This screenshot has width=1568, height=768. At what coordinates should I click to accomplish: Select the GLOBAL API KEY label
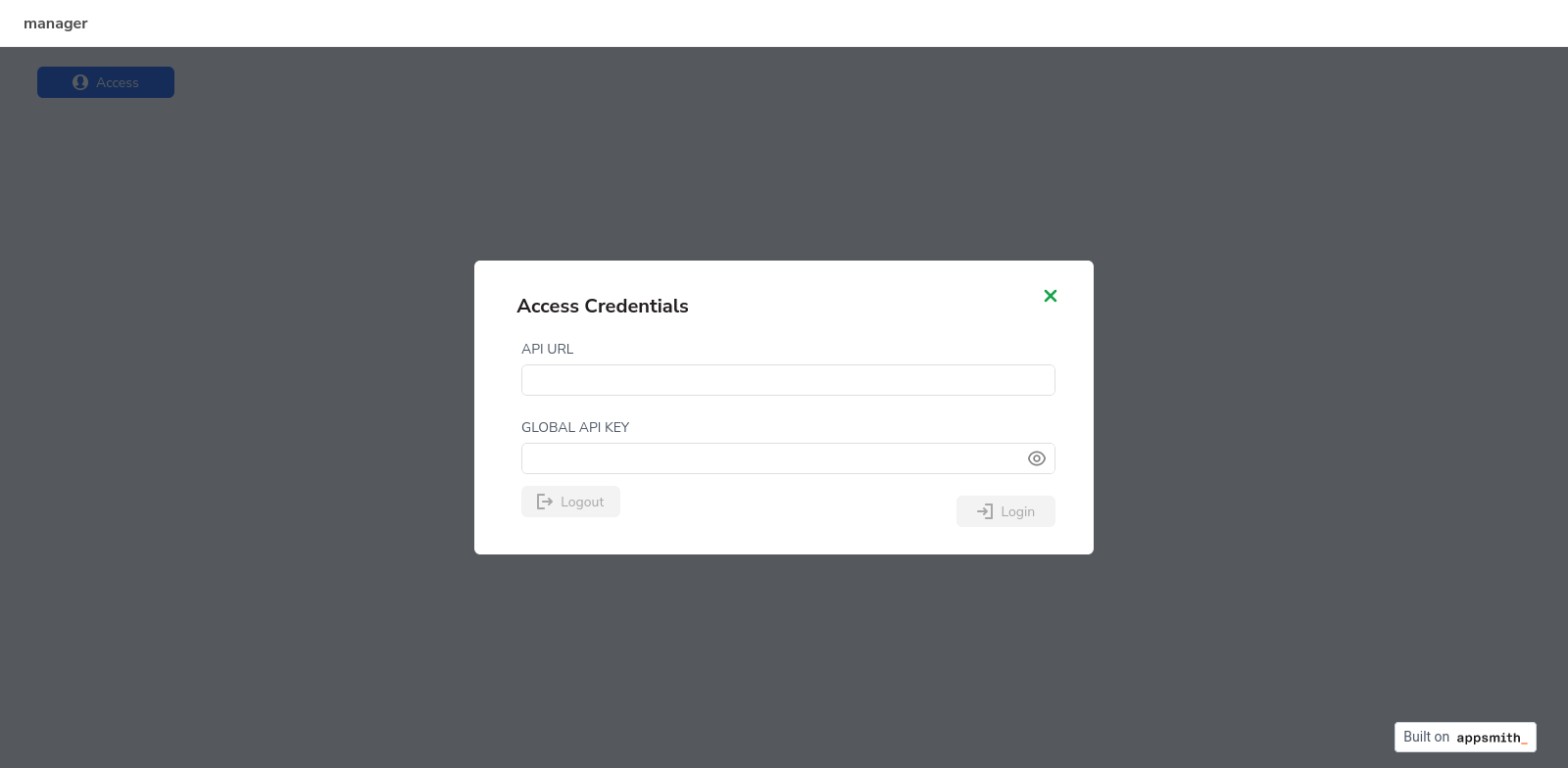[575, 427]
